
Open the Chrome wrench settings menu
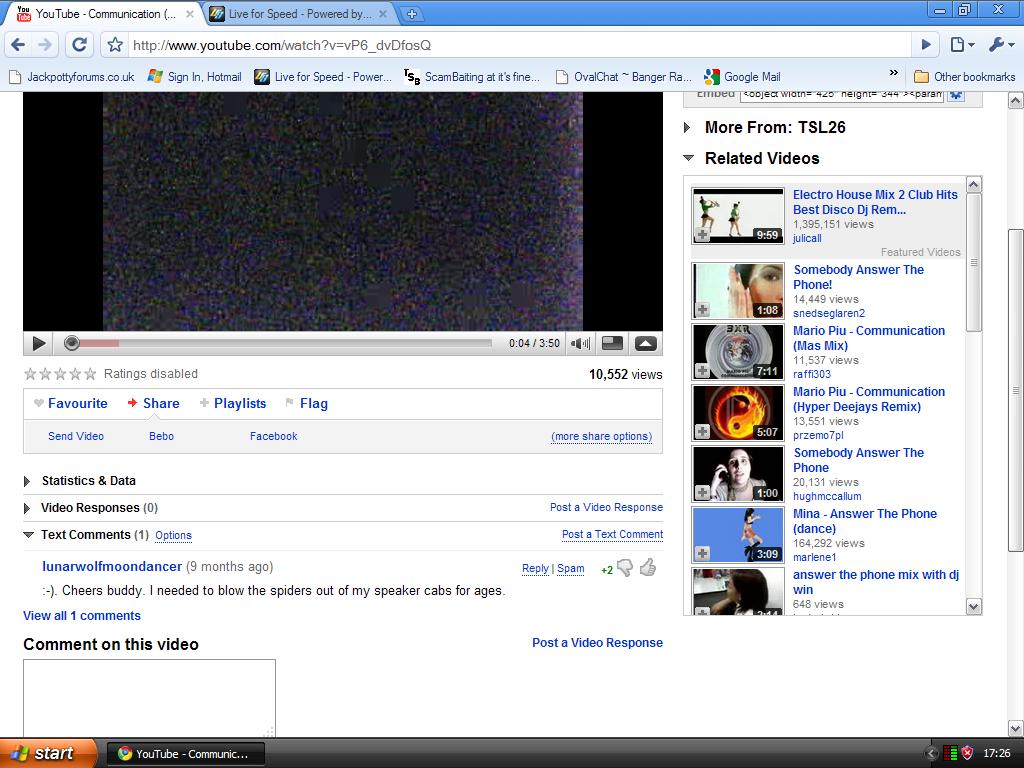click(1001, 45)
